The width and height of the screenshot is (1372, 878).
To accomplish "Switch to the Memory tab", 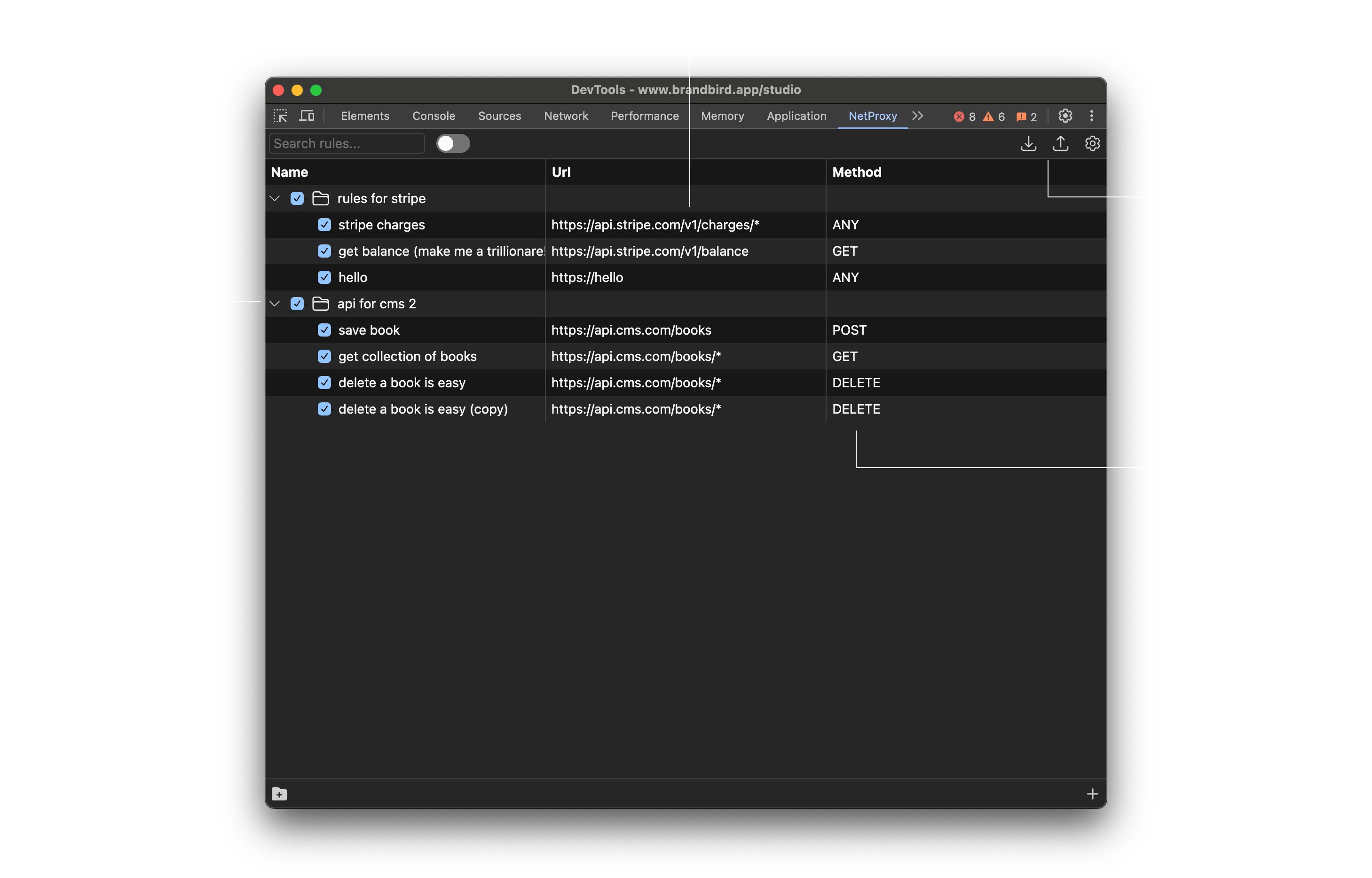I will click(723, 116).
